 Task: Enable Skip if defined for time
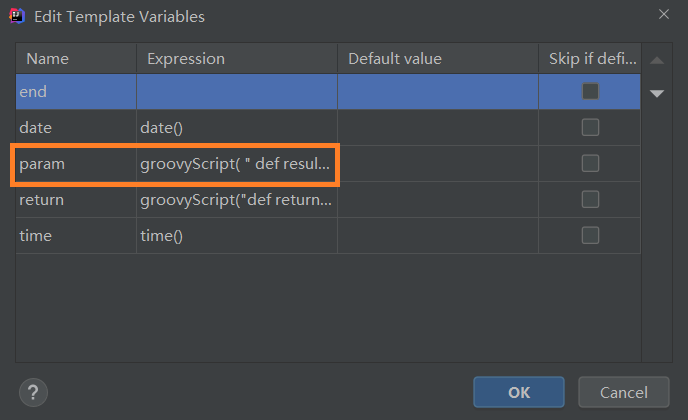[x=590, y=235]
